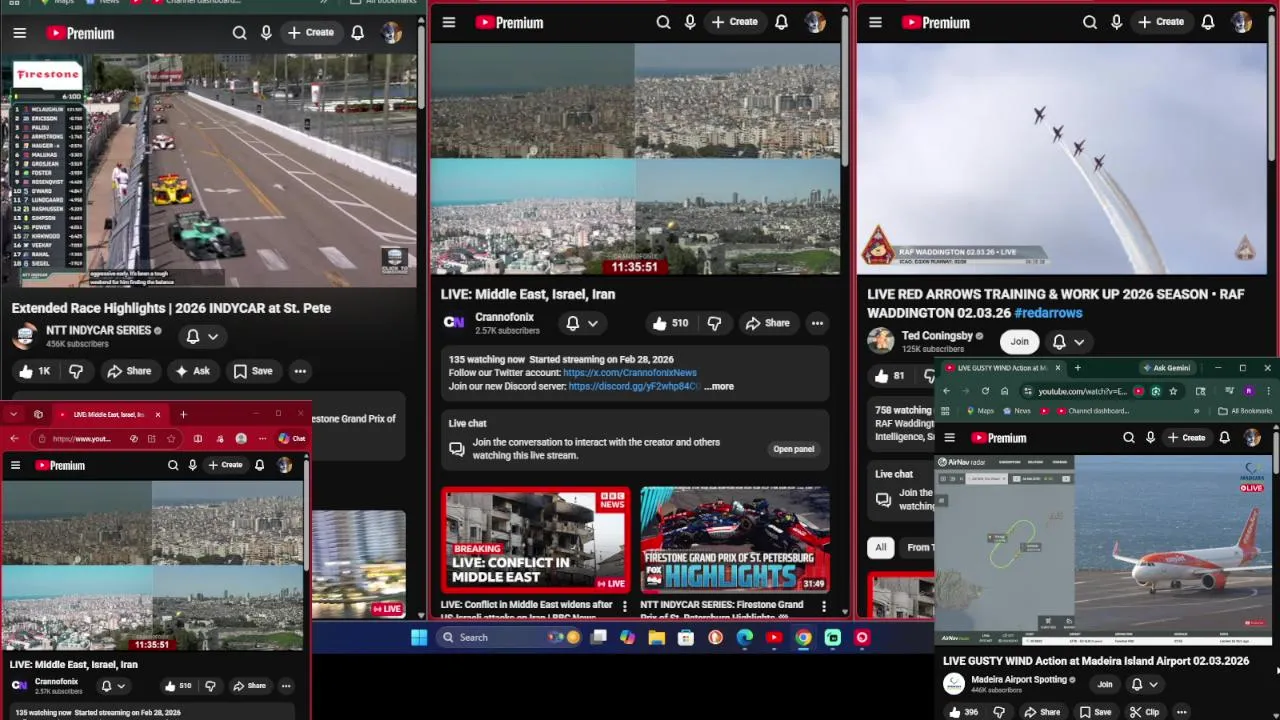The height and width of the screenshot is (720, 1280).
Task: Open the Maps bookmark in Chrome
Action: pos(979,411)
